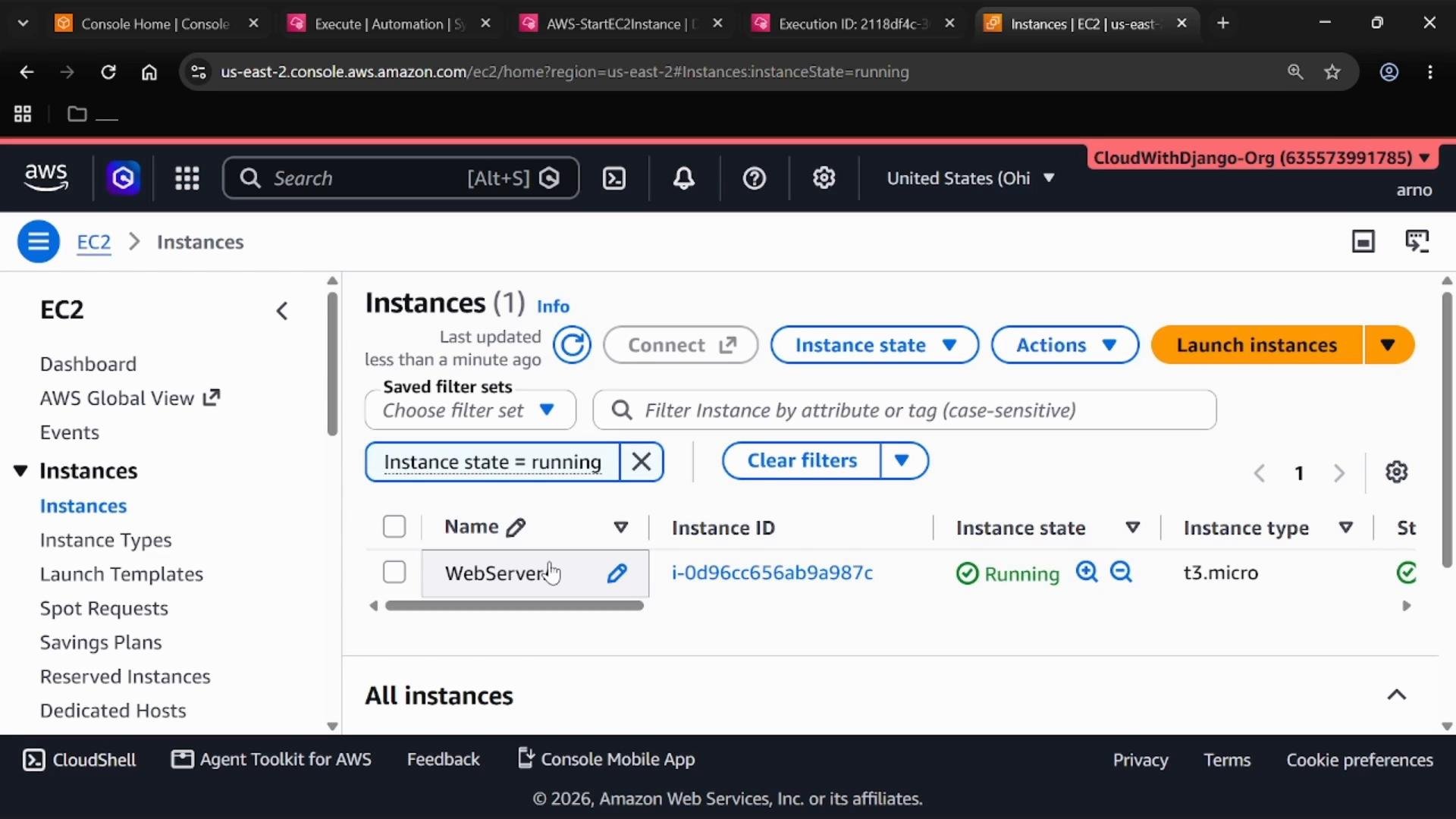Screen dimensions: 1456x819
Task: Select all instances checkbox in header
Action: point(394,526)
